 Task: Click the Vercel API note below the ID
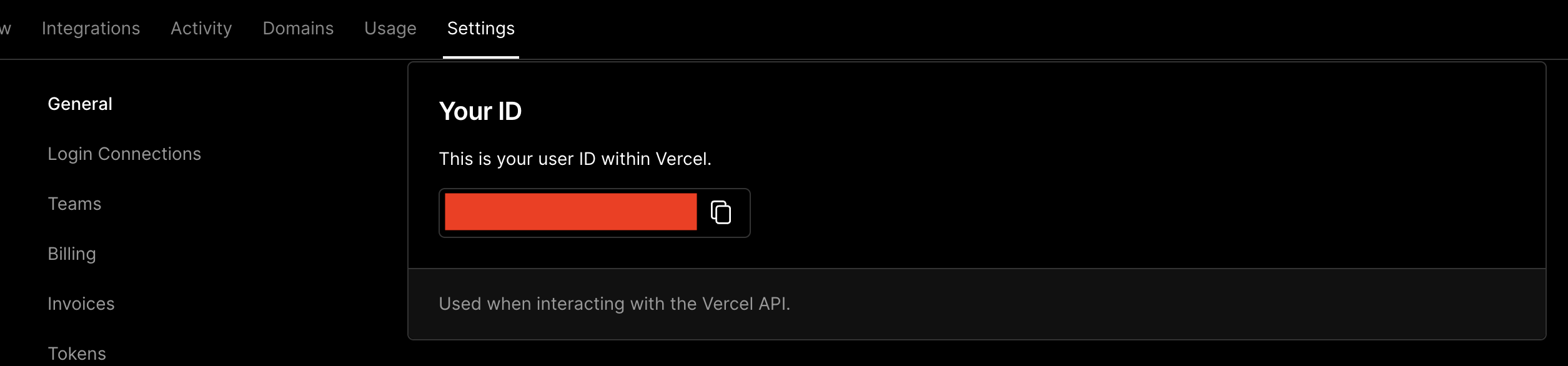(615, 304)
